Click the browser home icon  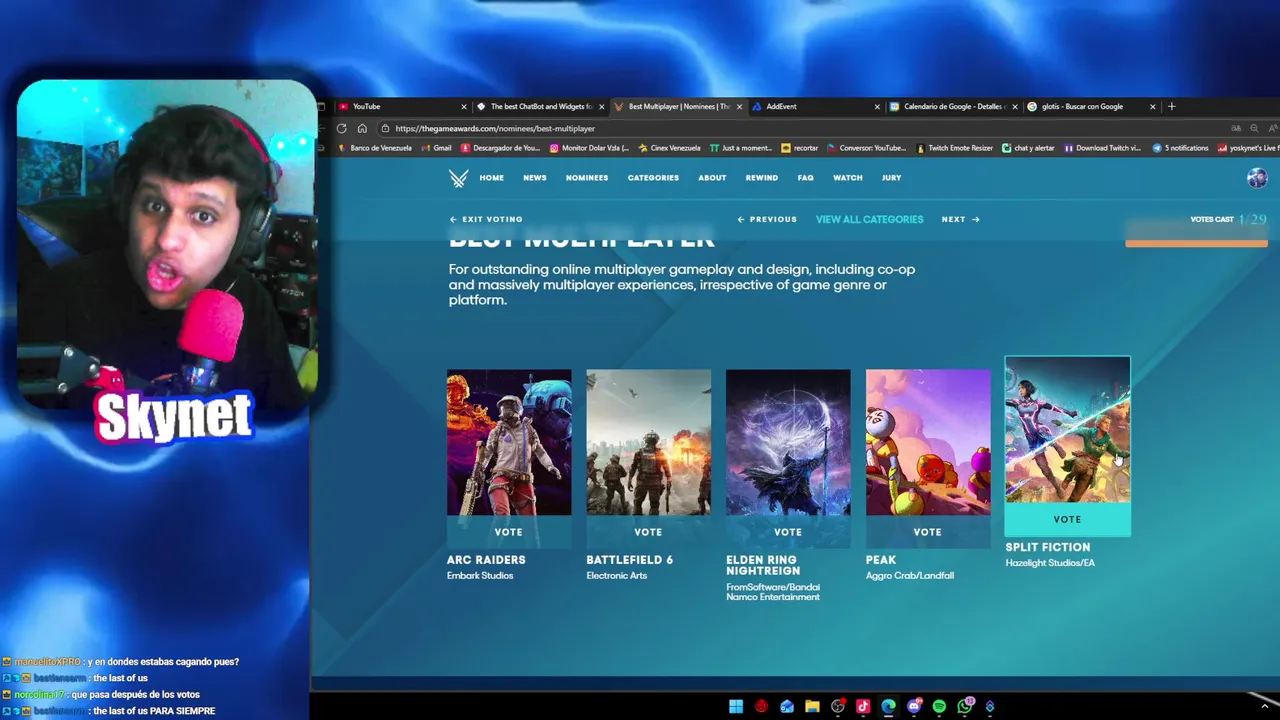click(x=362, y=128)
